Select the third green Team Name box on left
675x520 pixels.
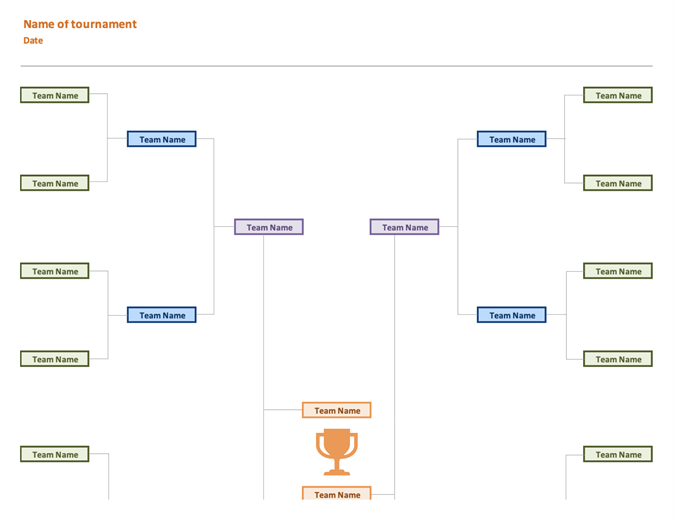(x=55, y=271)
